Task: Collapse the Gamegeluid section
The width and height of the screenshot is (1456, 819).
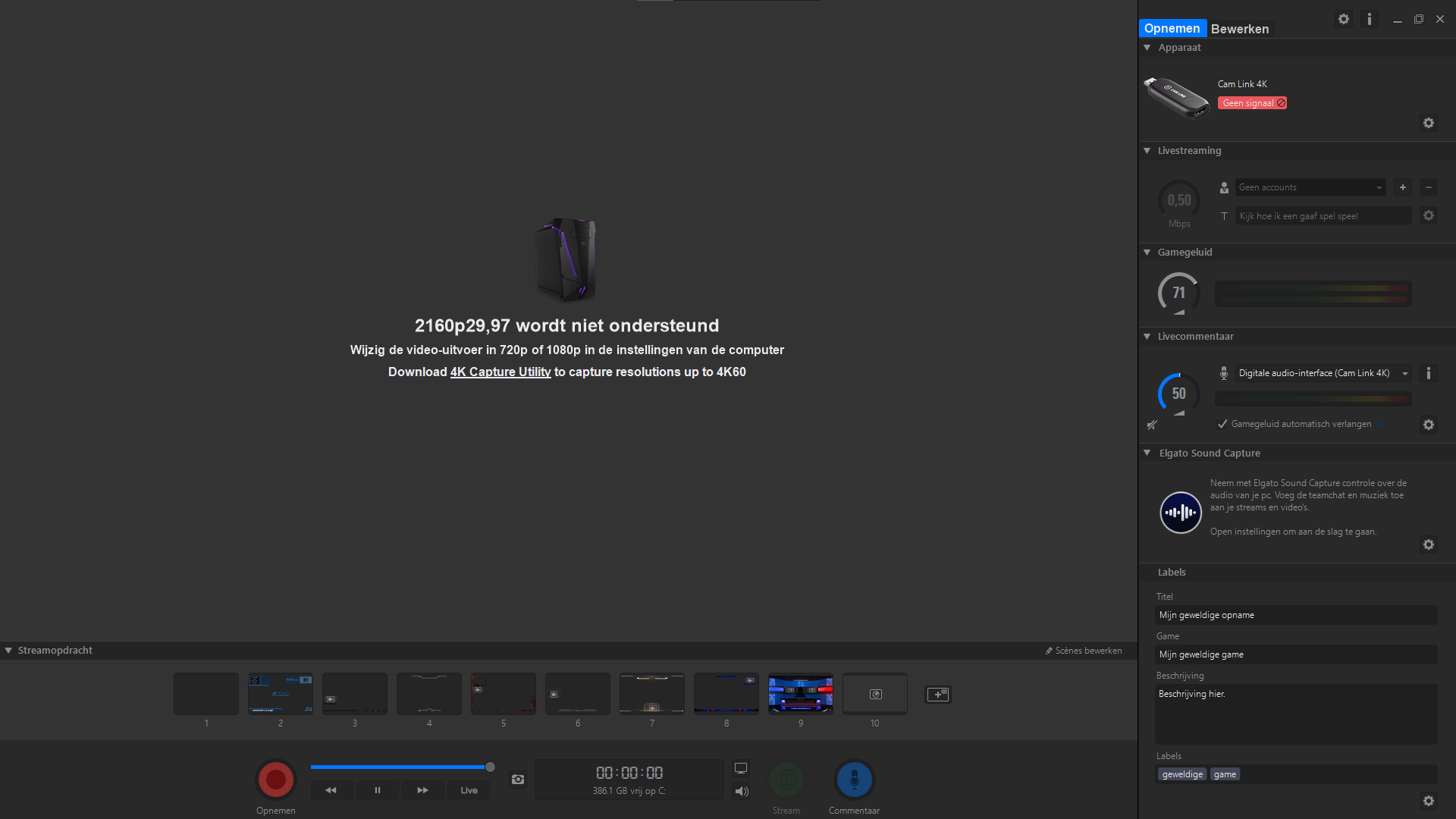Action: point(1147,253)
